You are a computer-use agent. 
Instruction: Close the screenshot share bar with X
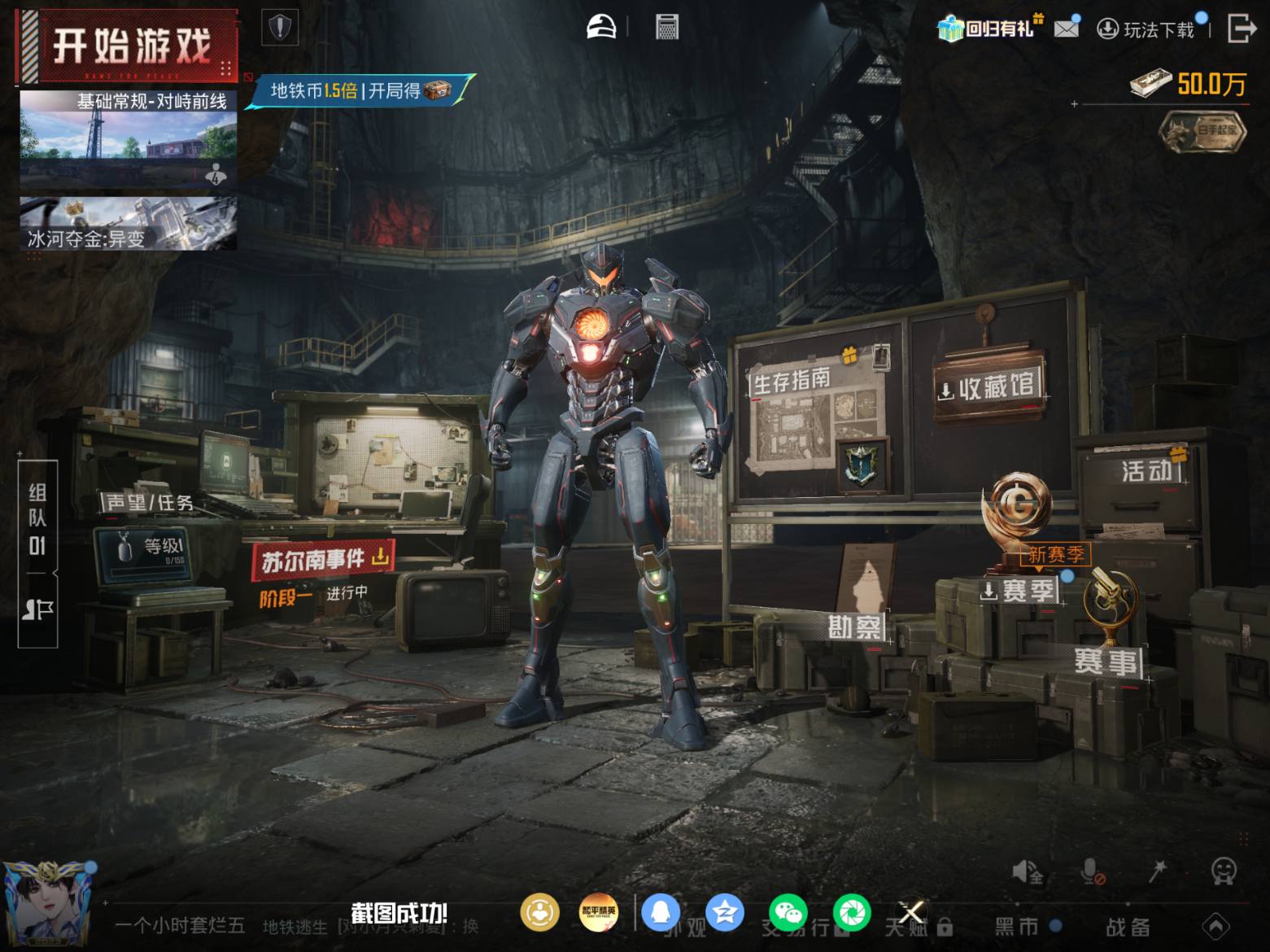point(911,913)
